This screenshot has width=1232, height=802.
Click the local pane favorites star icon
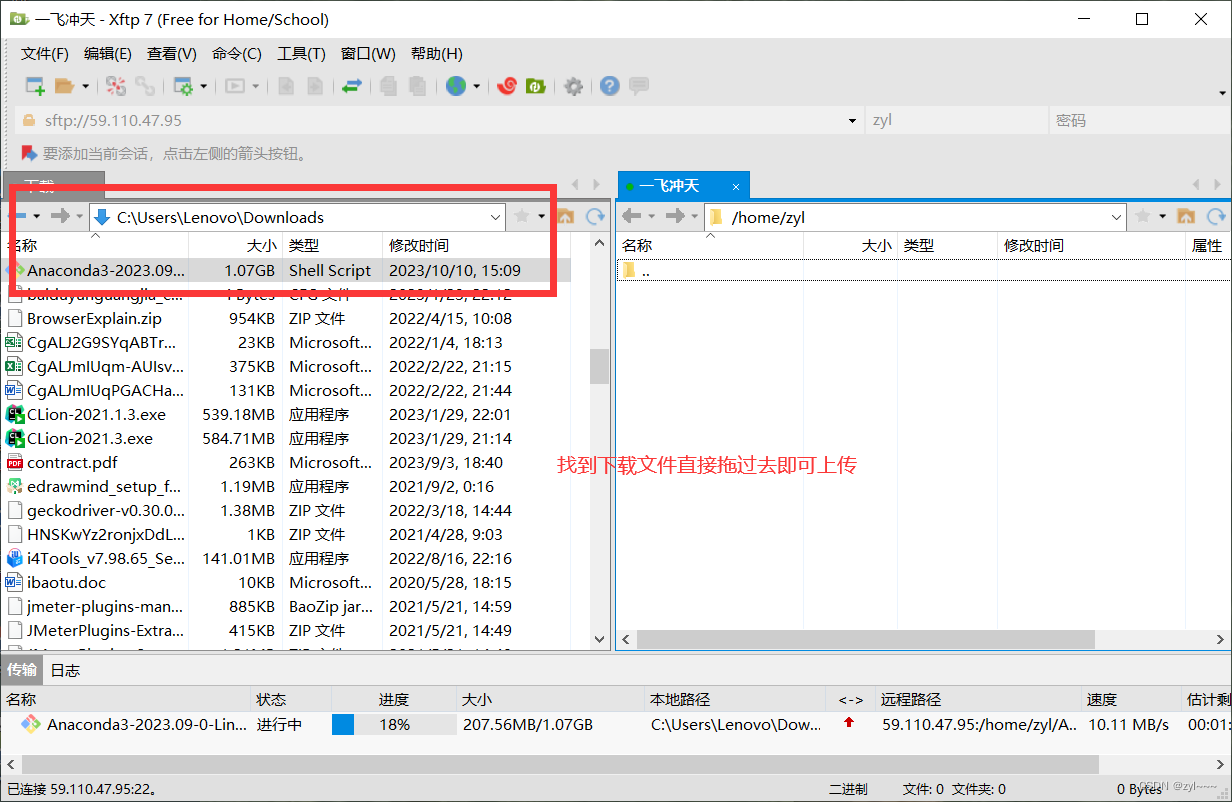521,216
